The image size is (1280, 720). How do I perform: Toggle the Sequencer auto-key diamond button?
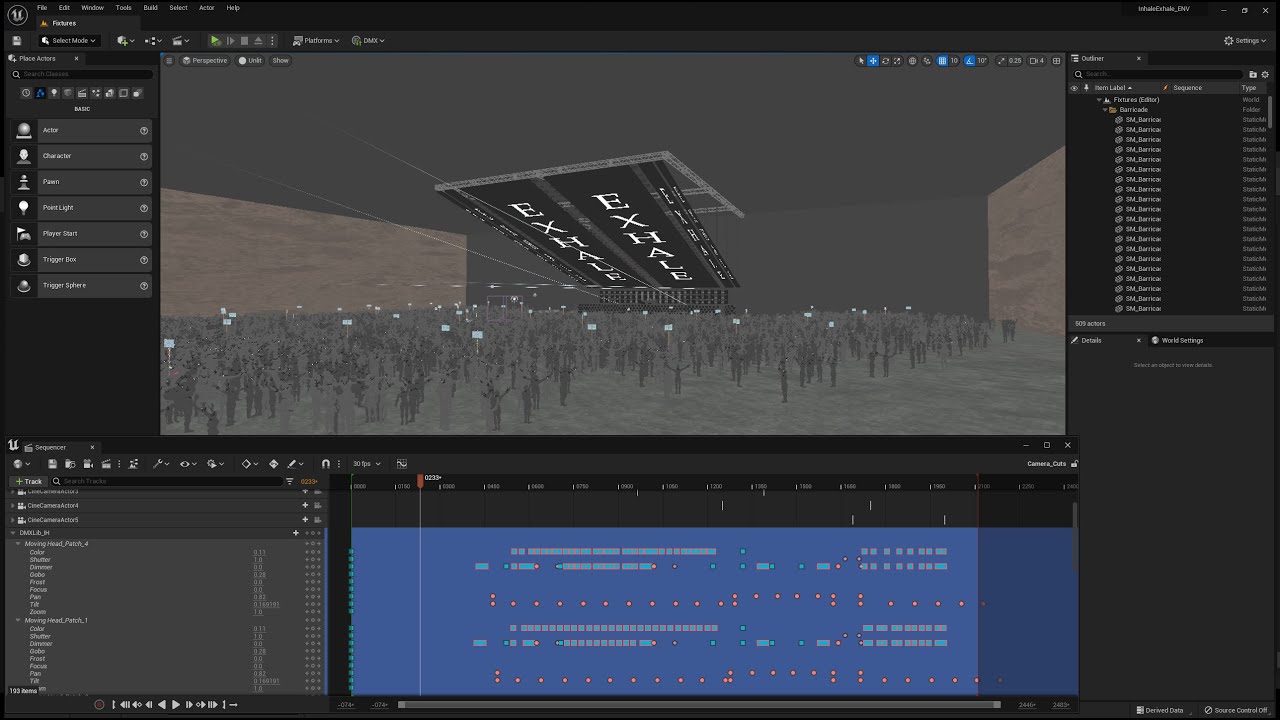(x=273, y=464)
